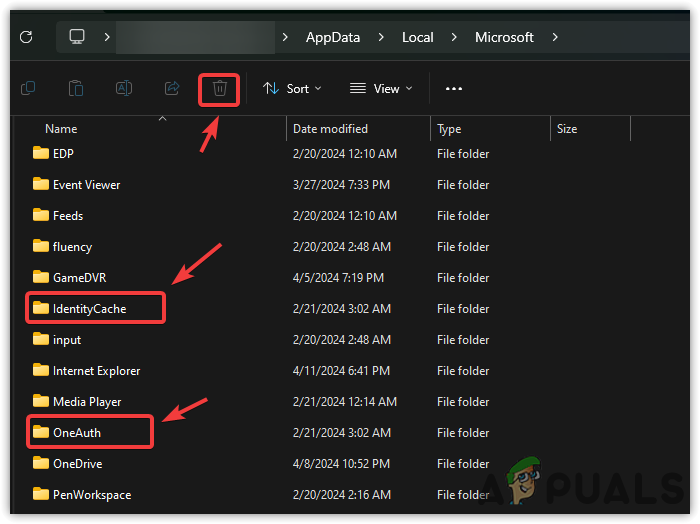Select the IdentityCache folder icon

tap(41, 308)
